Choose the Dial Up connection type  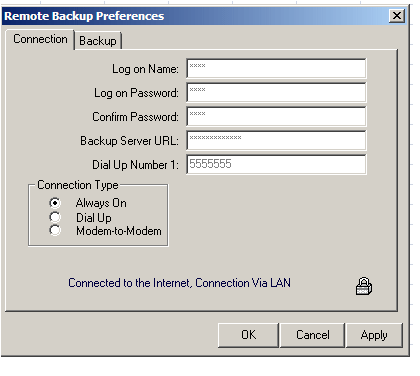click(x=55, y=217)
